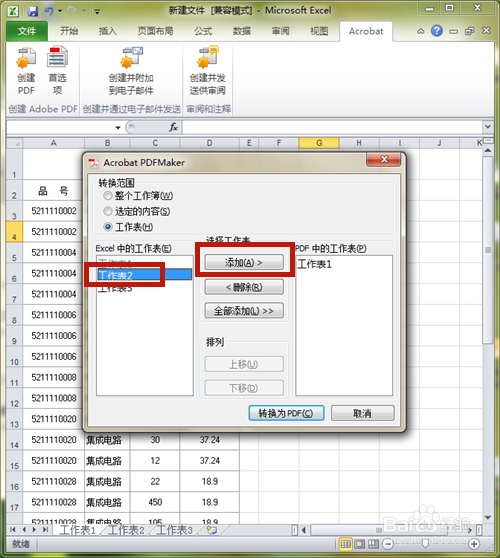Click the Excel application icon in title bar
The height and width of the screenshot is (558, 500).
[x=13, y=11]
